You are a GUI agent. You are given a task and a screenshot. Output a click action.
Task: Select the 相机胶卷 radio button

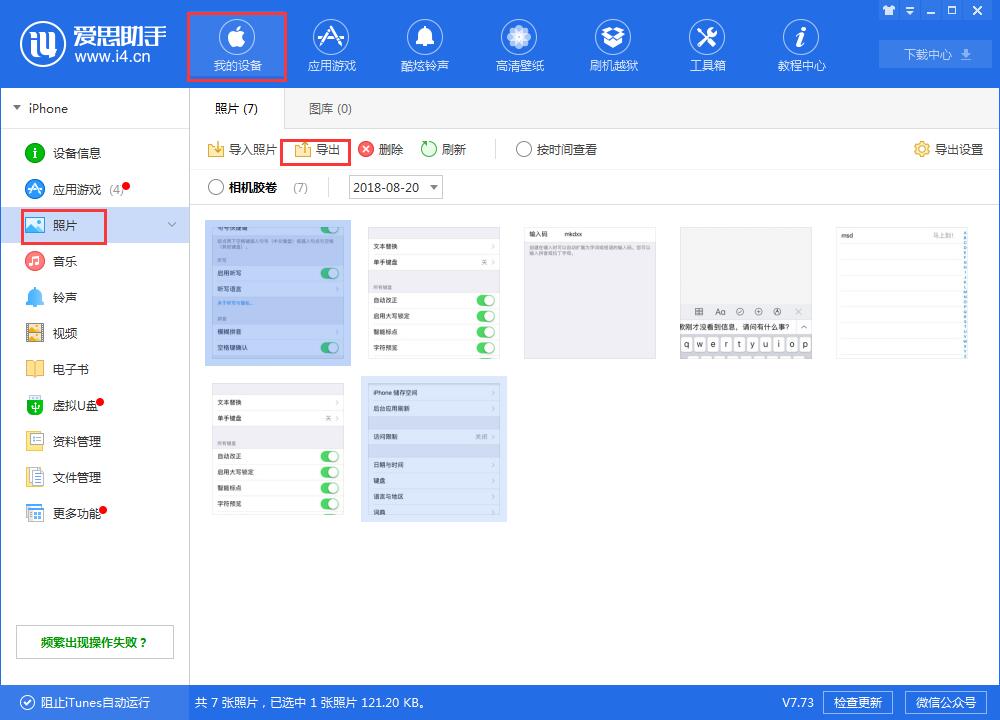[x=214, y=187]
